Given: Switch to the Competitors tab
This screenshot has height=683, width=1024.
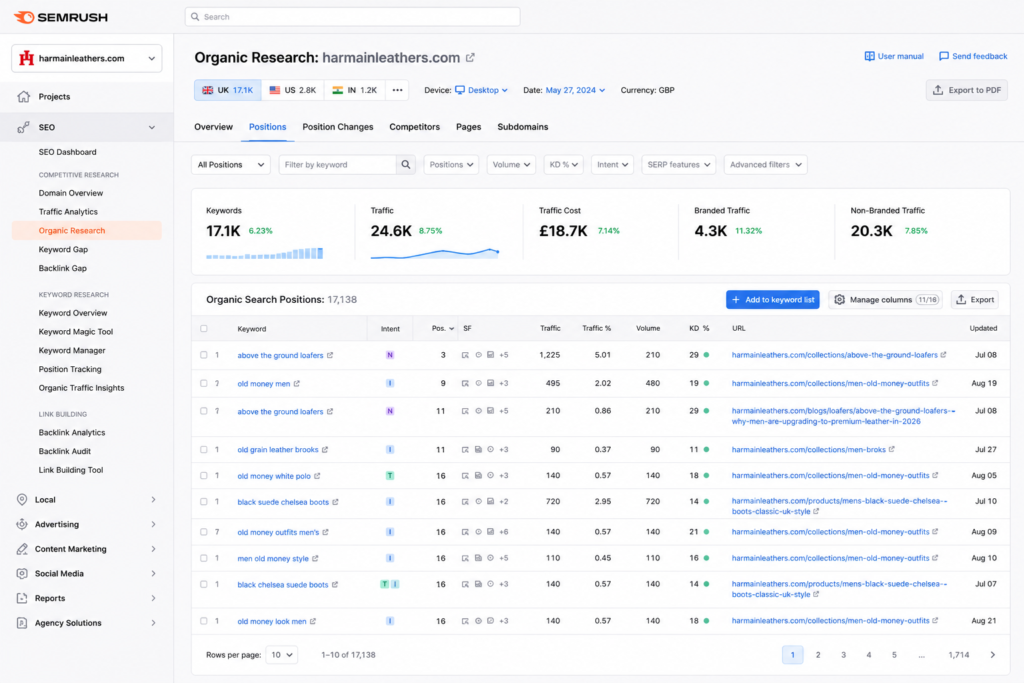Looking at the screenshot, I should point(415,127).
